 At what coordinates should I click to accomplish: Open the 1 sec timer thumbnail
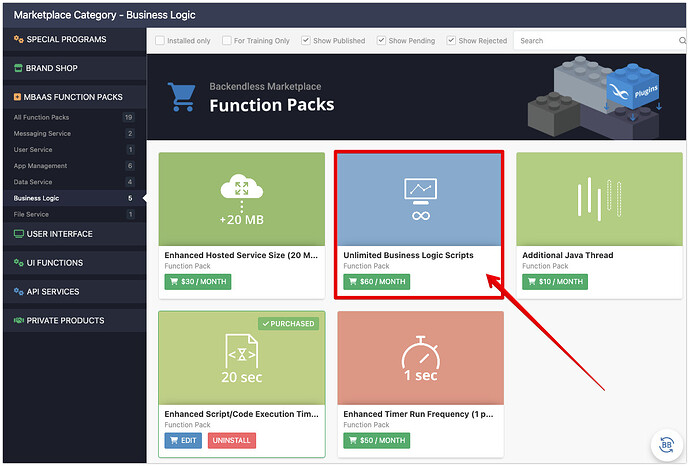(421, 358)
